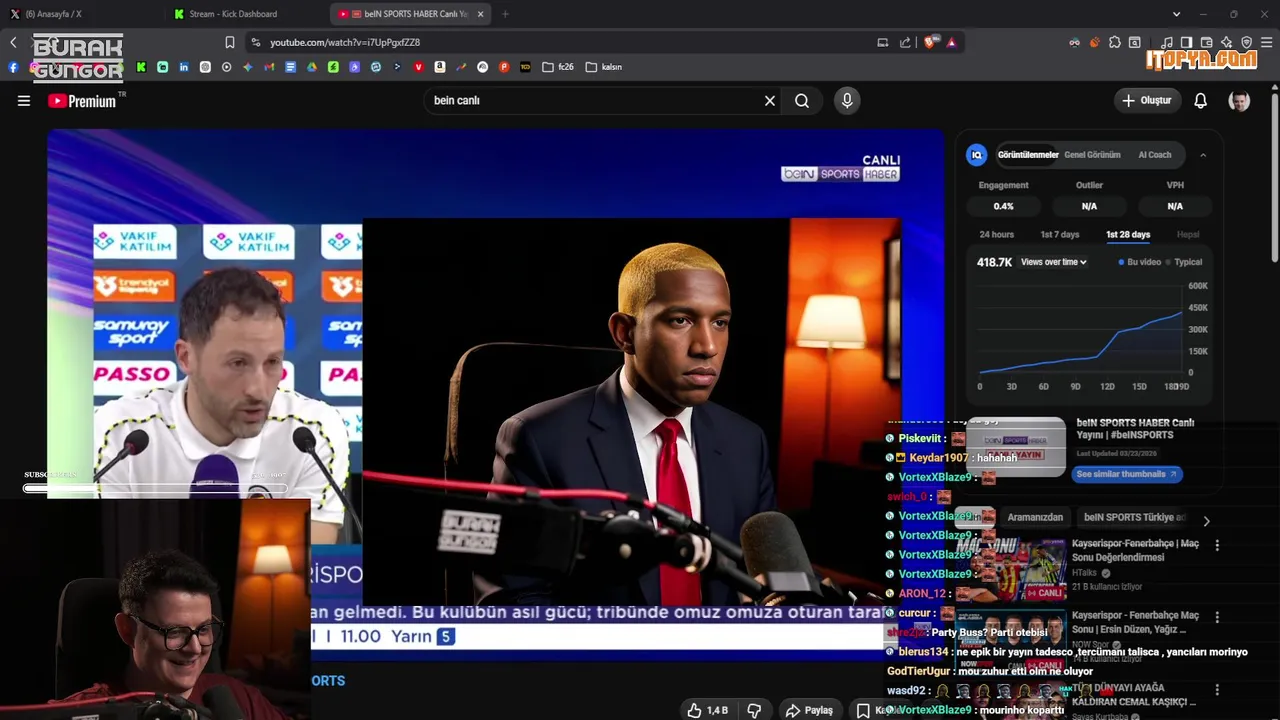Open the browser main menu icon
Viewport: 1280px width, 720px height.
pyautogui.click(x=1267, y=42)
